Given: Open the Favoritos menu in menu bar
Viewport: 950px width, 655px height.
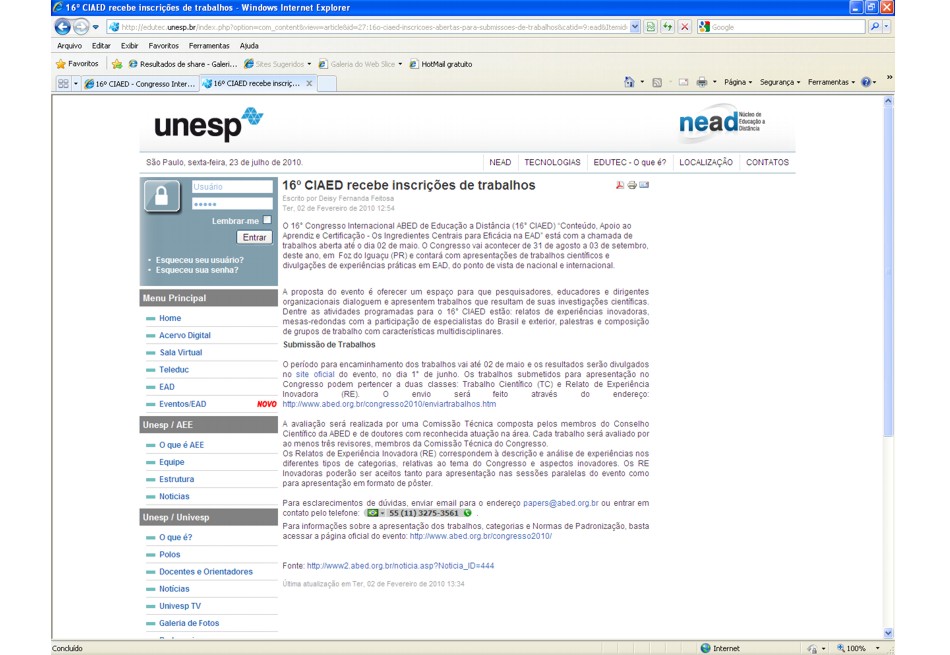Looking at the screenshot, I should (x=164, y=45).
